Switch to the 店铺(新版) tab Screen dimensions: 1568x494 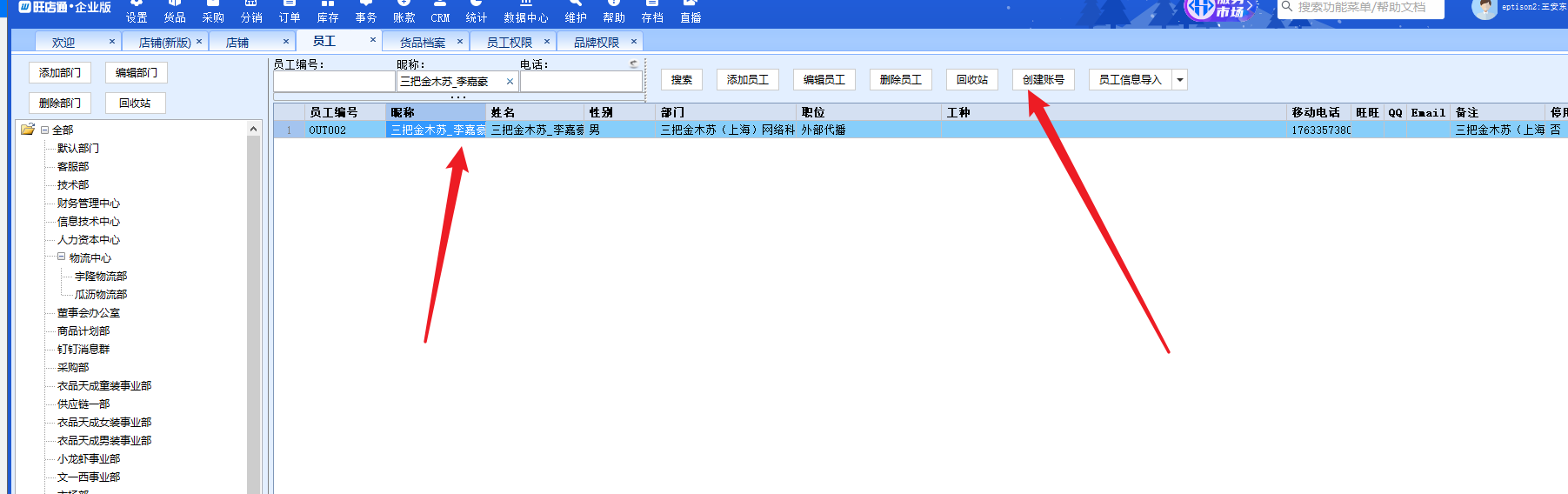click(164, 42)
